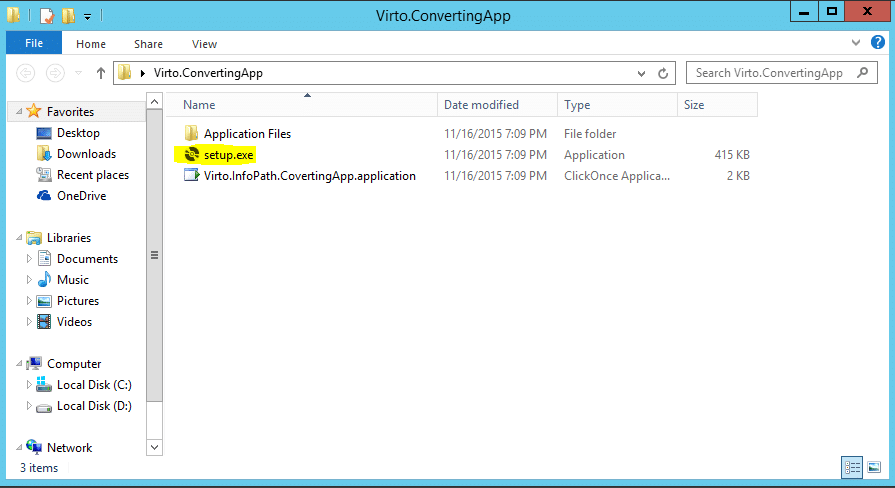The height and width of the screenshot is (488, 895).
Task: Select Favorites in the navigation pane
Action: [x=70, y=112]
